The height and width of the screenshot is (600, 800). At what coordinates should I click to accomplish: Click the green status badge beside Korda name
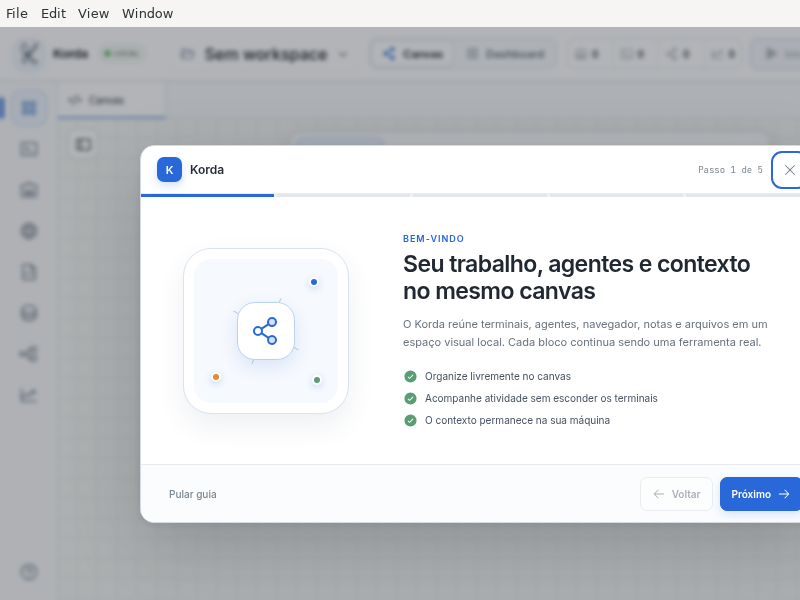(121, 54)
